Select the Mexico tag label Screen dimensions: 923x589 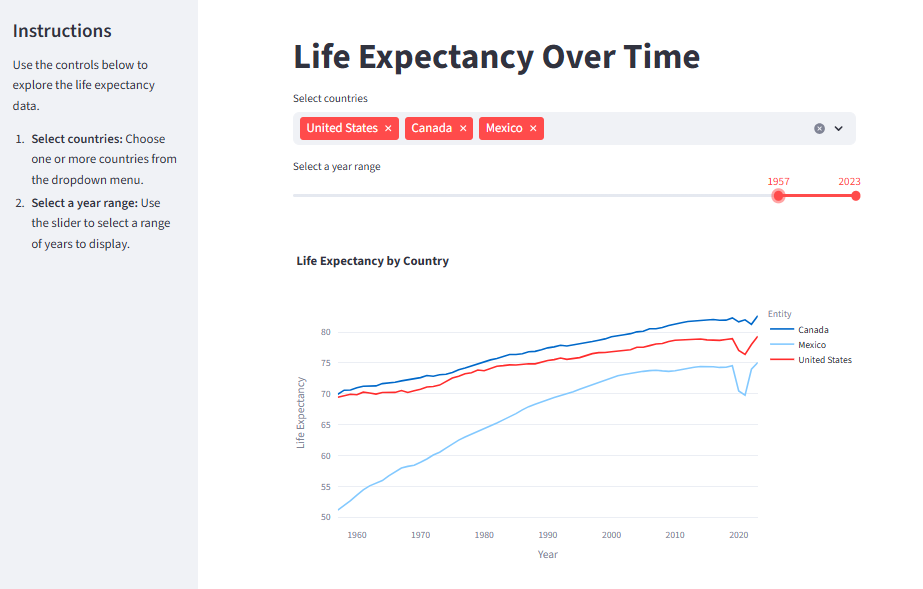pyautogui.click(x=504, y=128)
